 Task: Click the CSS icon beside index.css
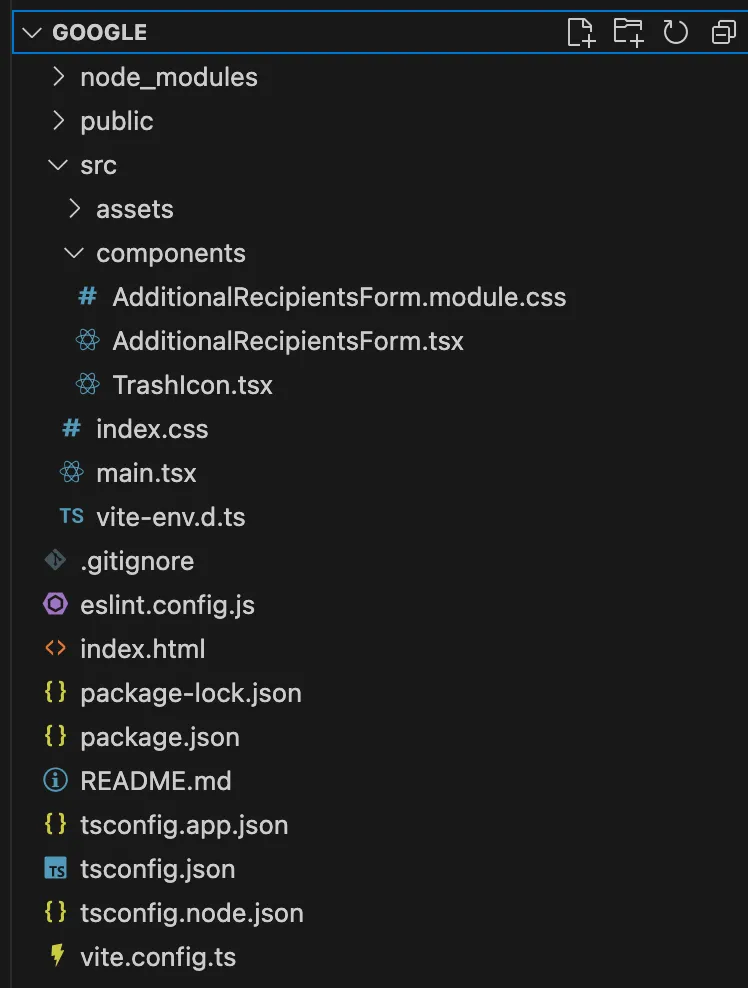[71, 428]
